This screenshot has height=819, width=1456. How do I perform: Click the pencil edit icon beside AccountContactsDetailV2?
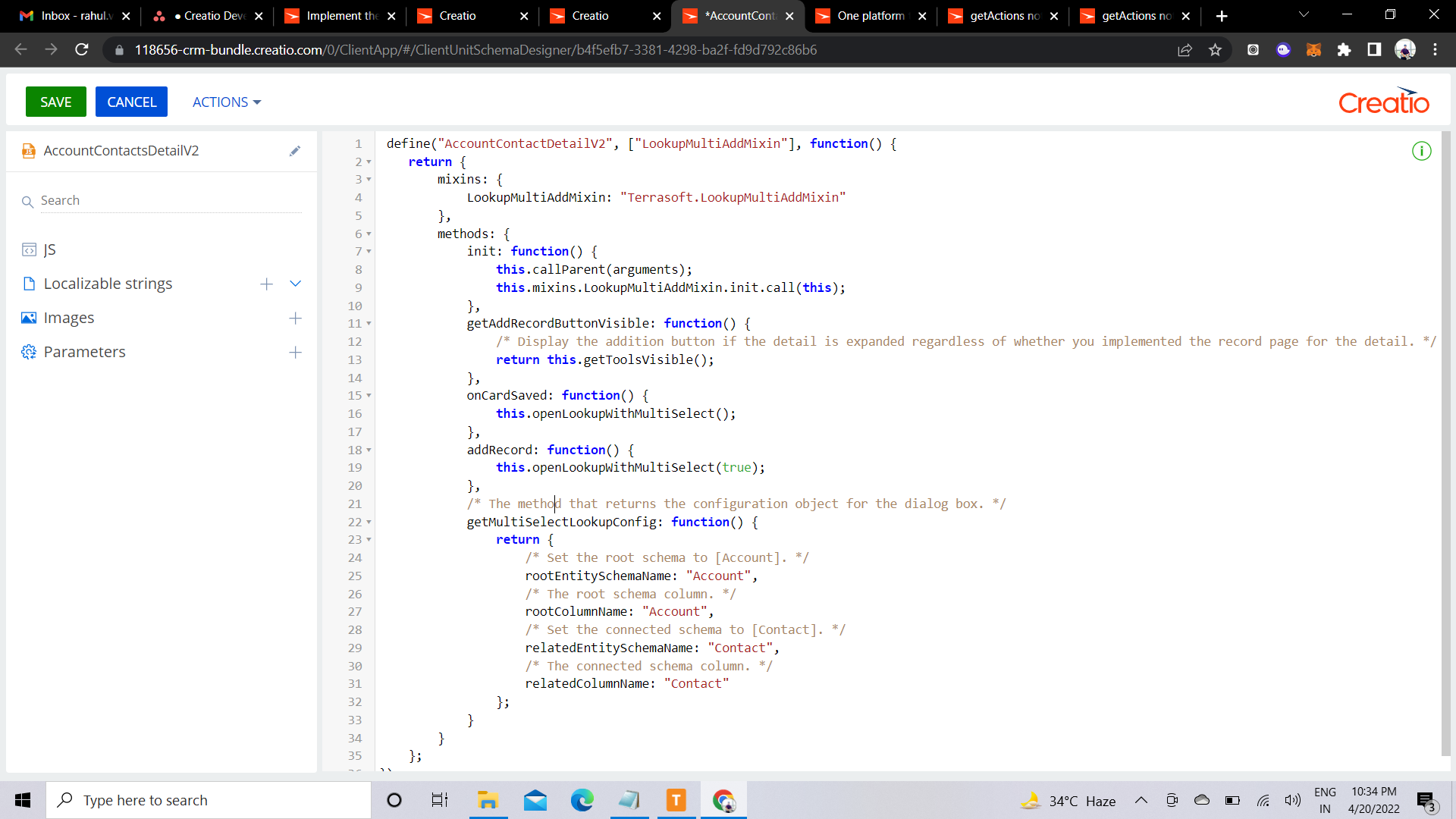click(295, 151)
